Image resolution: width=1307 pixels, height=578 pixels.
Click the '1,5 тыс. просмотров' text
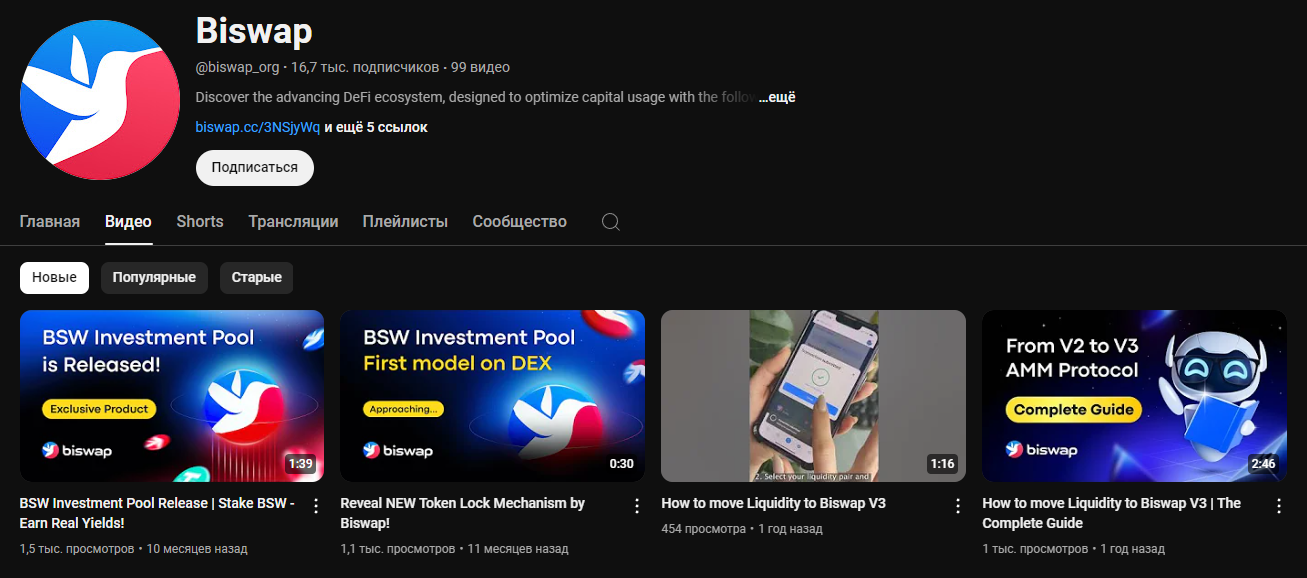(77, 549)
